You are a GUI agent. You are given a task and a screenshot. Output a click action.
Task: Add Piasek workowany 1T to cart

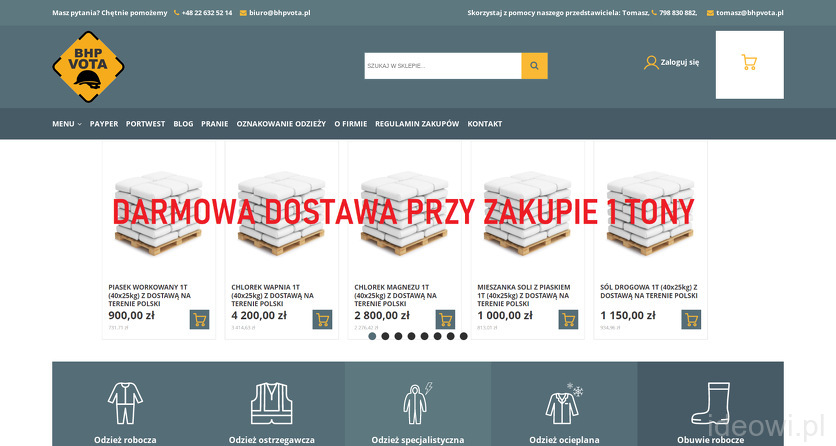[x=199, y=320]
